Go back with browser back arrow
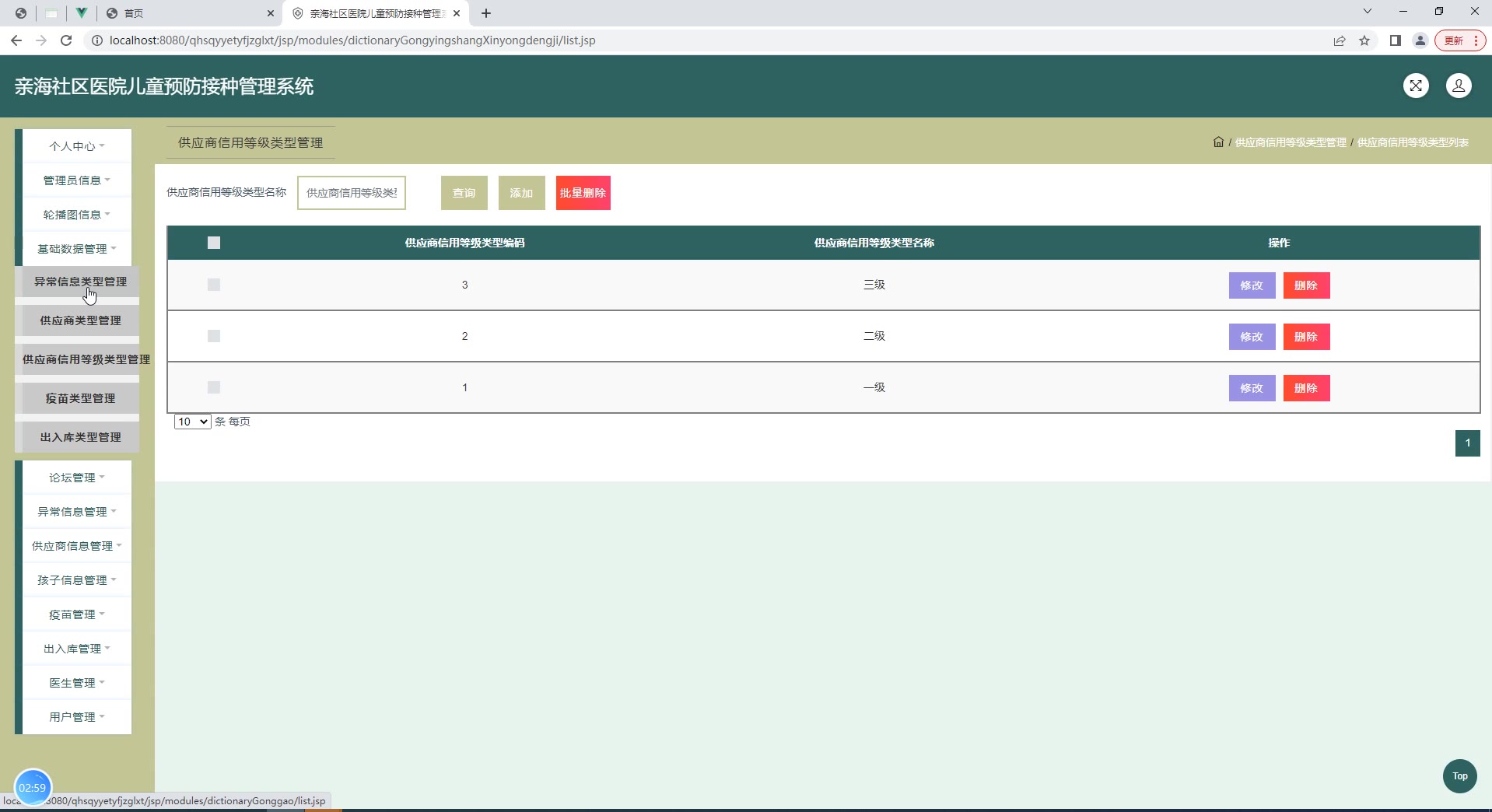1492x812 pixels. coord(16,40)
